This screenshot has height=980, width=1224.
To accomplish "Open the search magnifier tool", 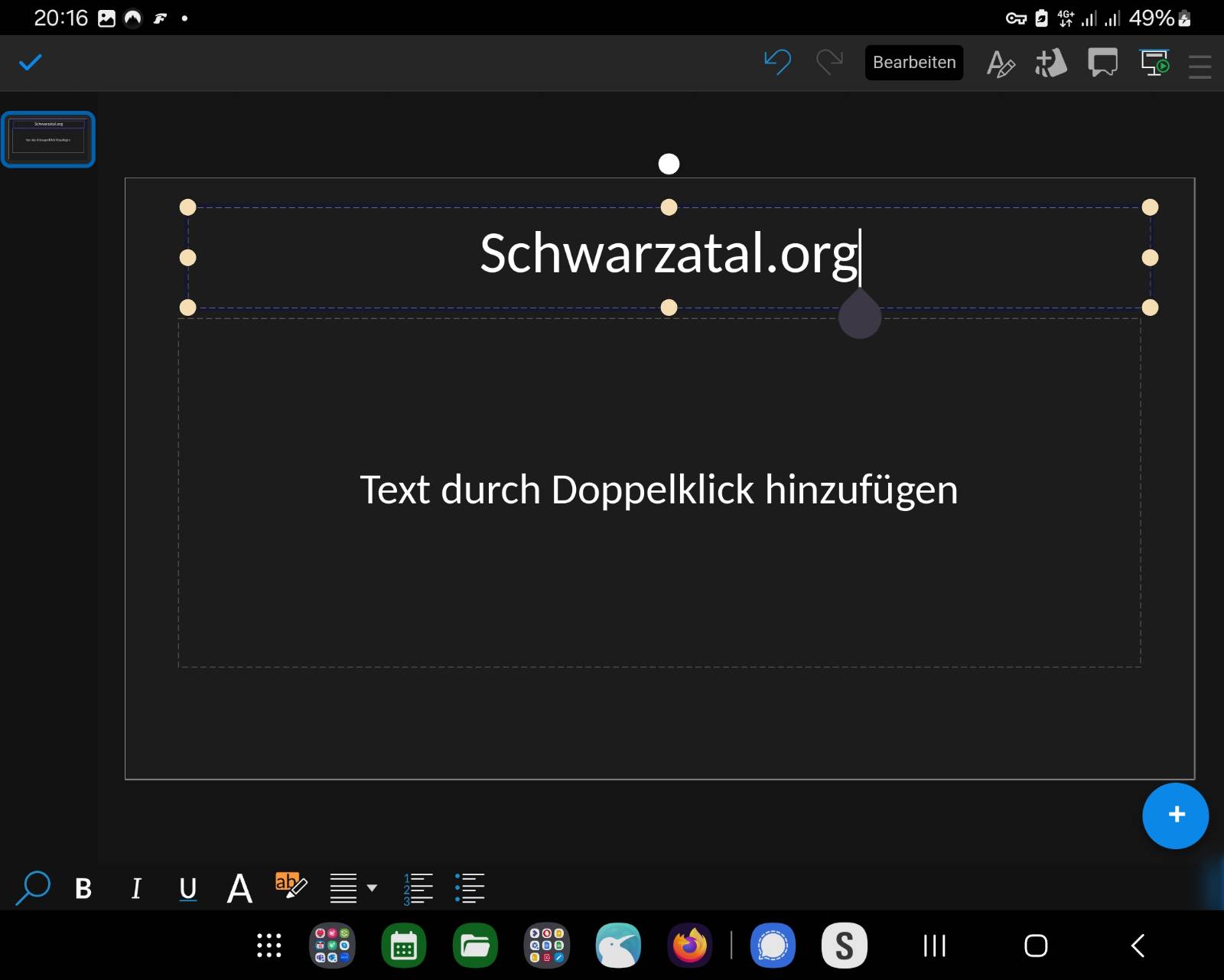I will (x=32, y=888).
